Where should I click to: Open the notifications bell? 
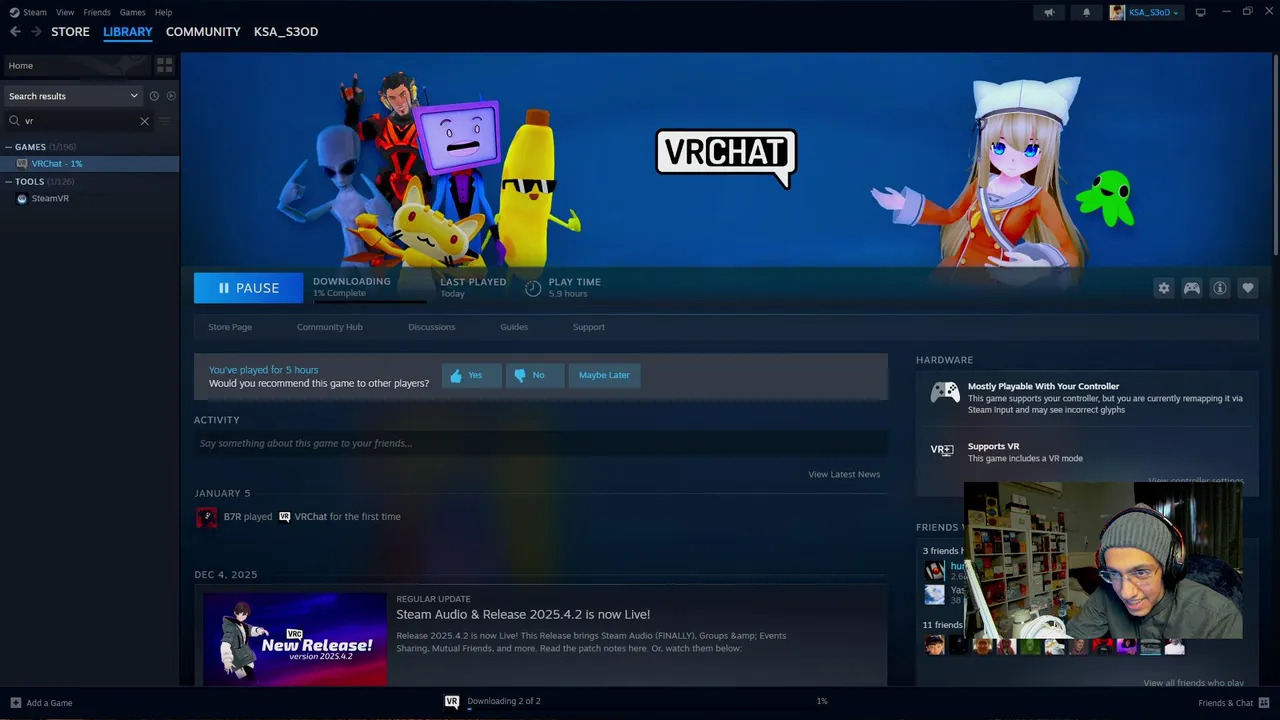[1087, 12]
